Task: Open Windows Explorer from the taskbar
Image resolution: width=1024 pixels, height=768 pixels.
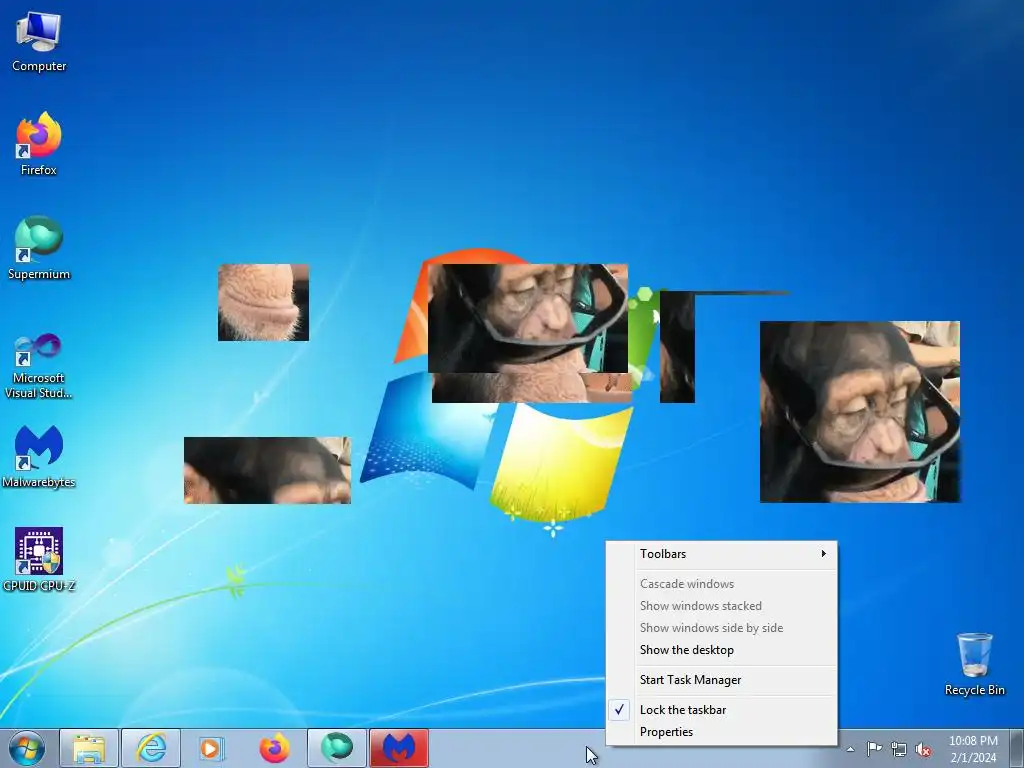Action: 89,748
